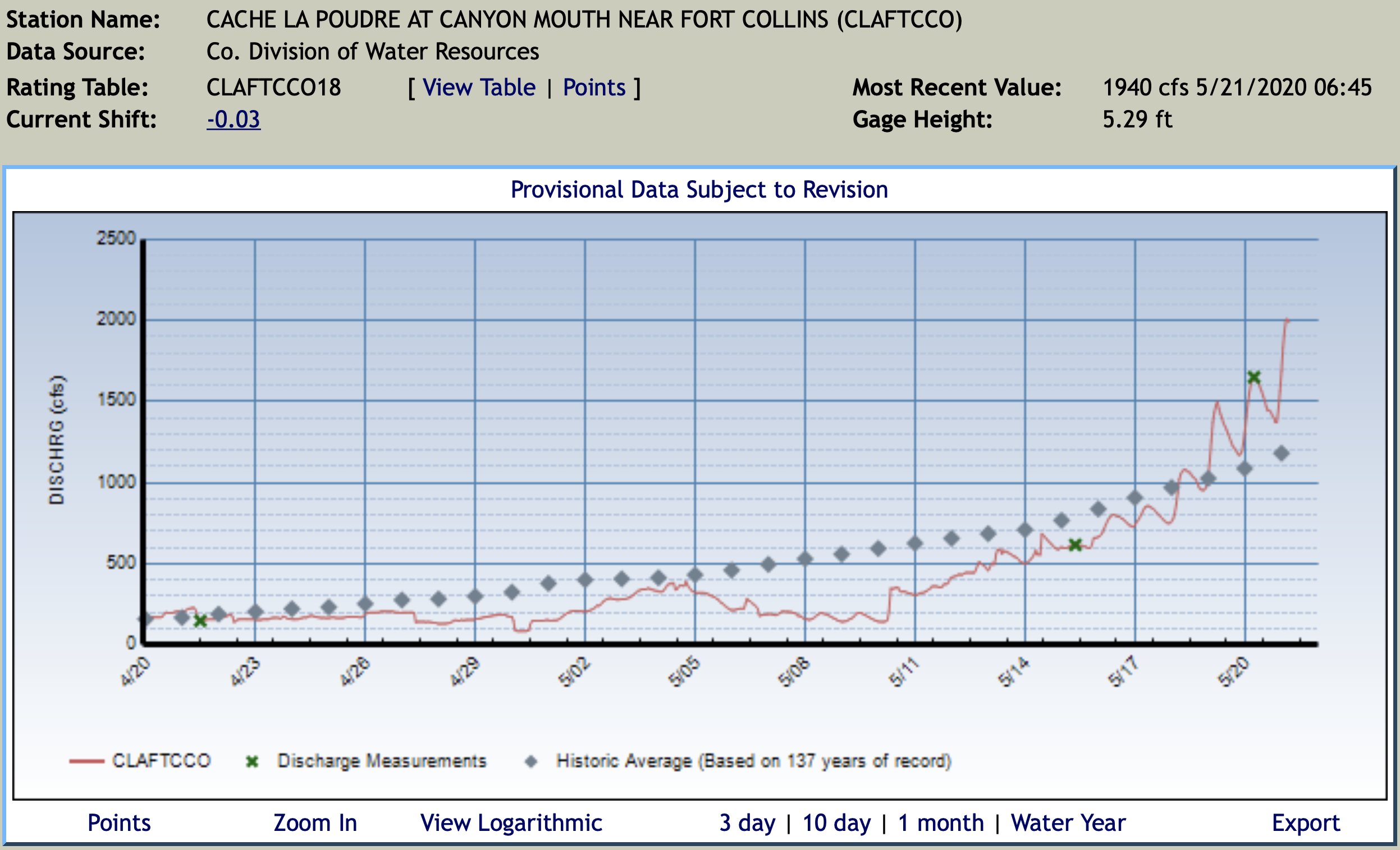This screenshot has width=1400, height=850.
Task: Open the -0.03 current shift link
Action: [x=233, y=120]
